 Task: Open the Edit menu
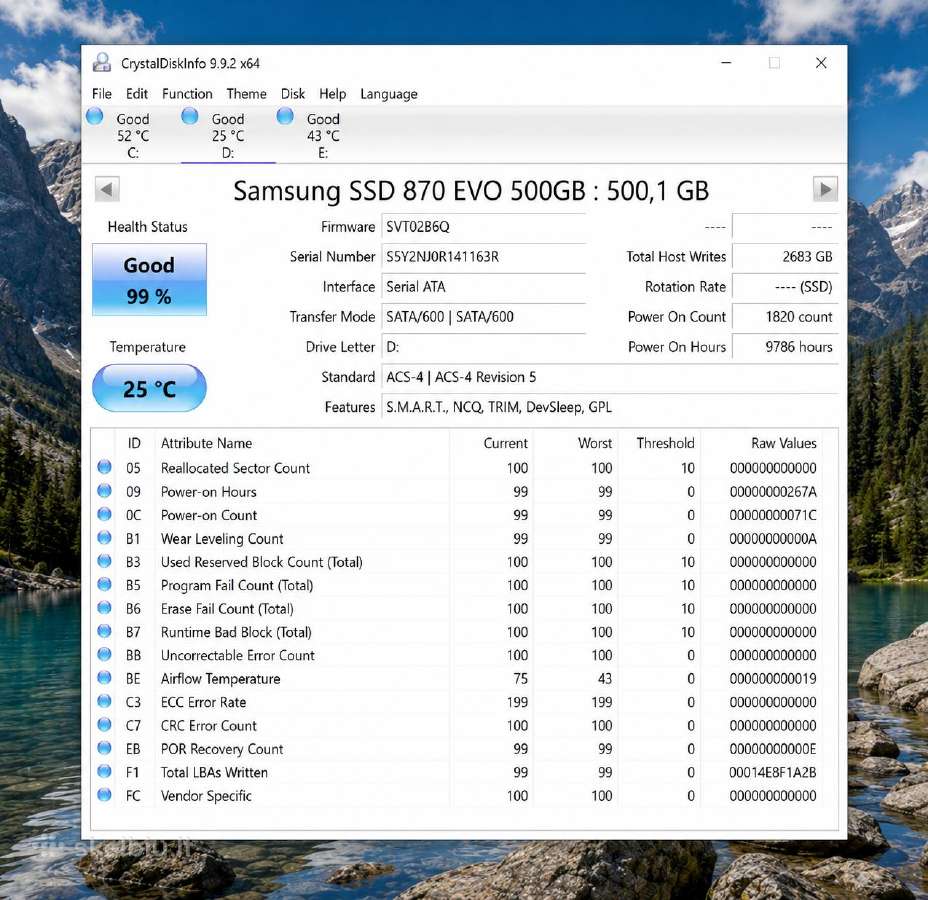[137, 93]
